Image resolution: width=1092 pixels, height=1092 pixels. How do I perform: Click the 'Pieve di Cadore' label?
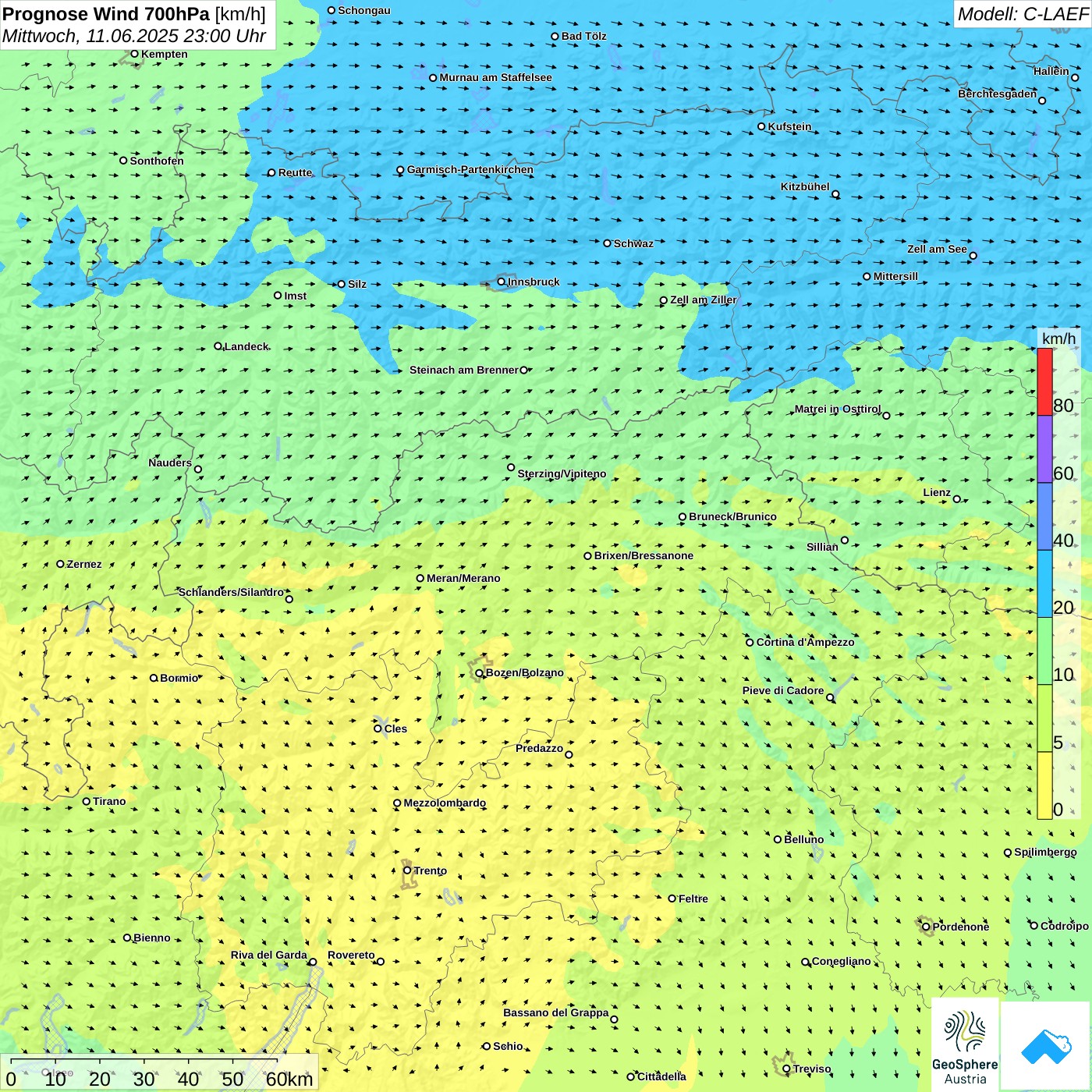[x=783, y=690]
